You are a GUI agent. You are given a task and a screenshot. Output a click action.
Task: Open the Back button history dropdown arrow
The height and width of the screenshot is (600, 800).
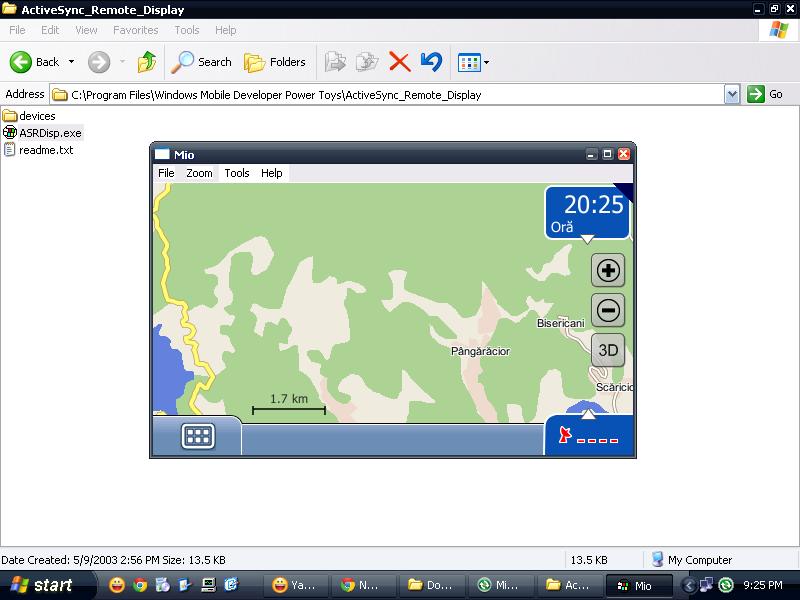(71, 62)
